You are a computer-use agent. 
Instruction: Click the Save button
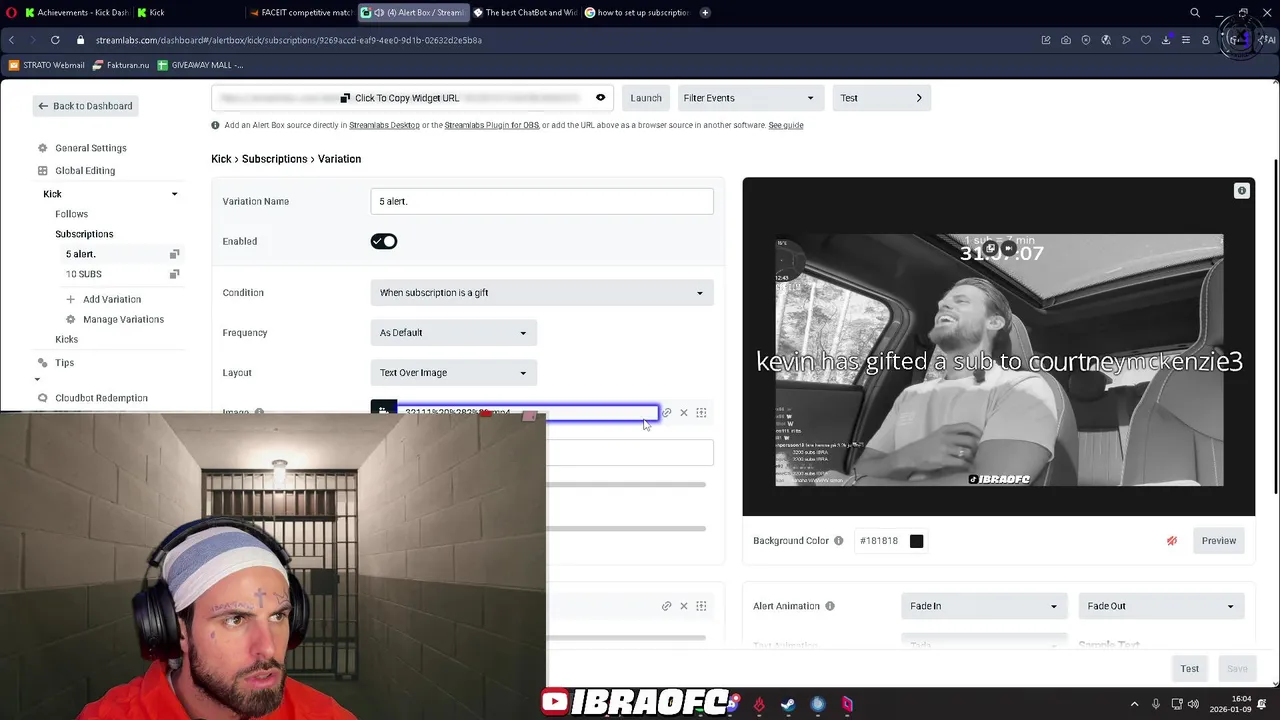[1237, 669]
